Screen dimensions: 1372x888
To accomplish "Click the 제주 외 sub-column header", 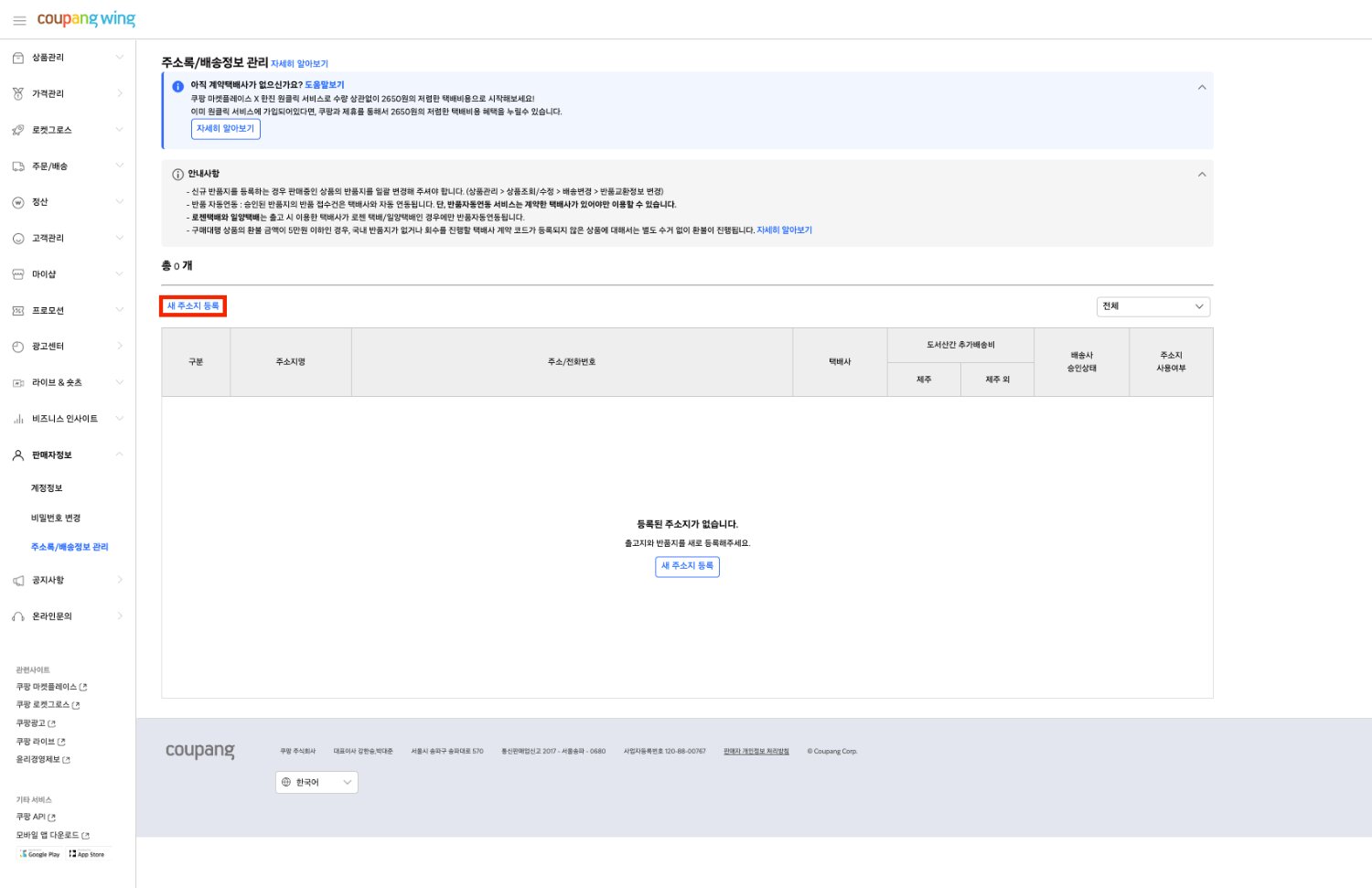I will (x=997, y=380).
